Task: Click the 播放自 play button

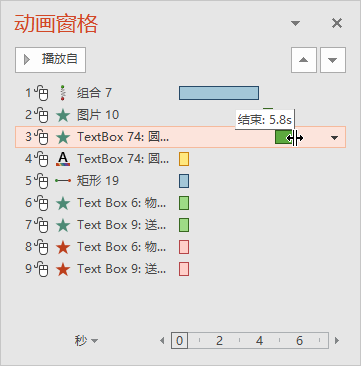Action: pos(50,60)
